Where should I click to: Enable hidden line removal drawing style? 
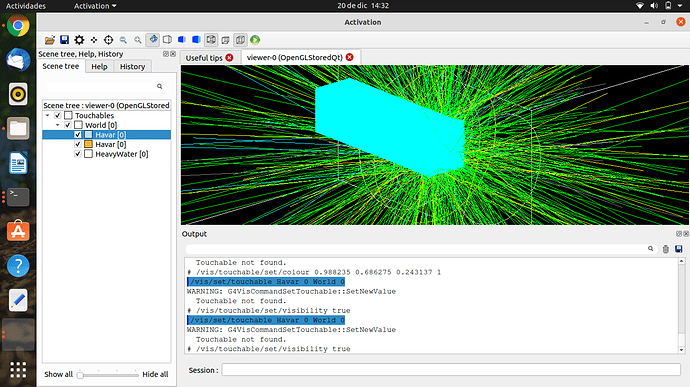(x=167, y=40)
